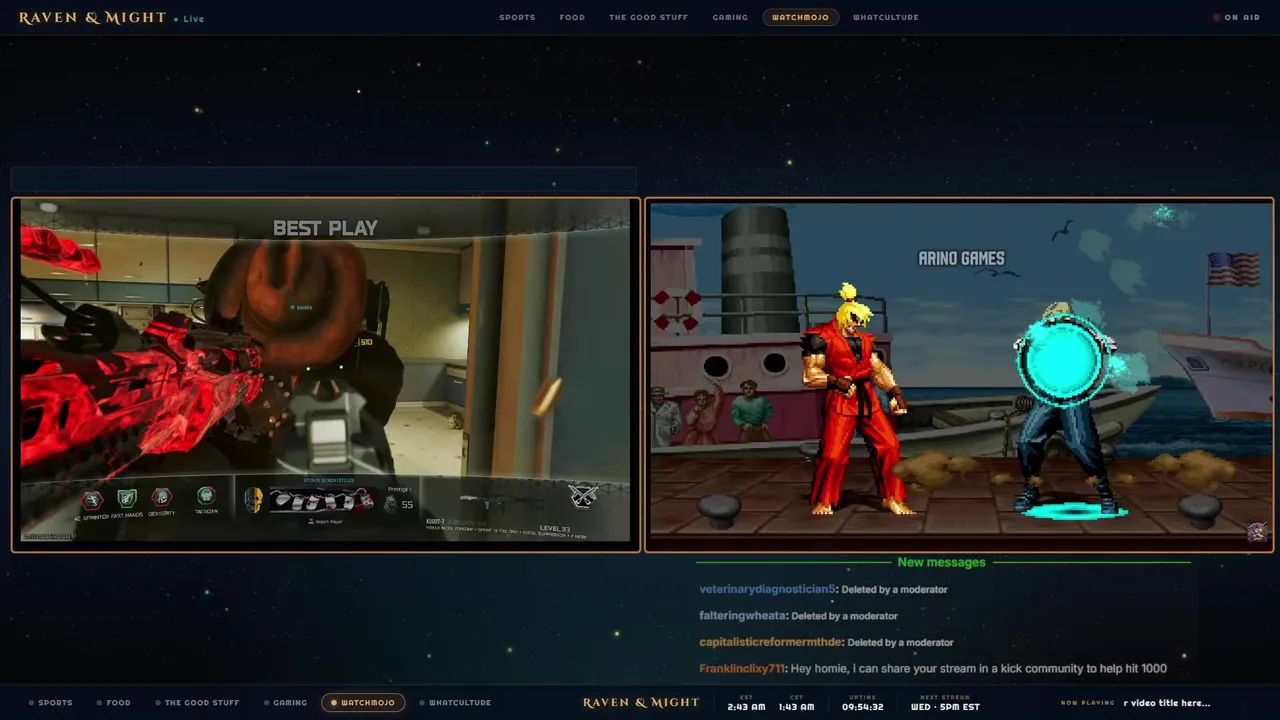Open the Sports tab in top navigation
Image resolution: width=1280 pixels, height=720 pixels.
tap(517, 17)
